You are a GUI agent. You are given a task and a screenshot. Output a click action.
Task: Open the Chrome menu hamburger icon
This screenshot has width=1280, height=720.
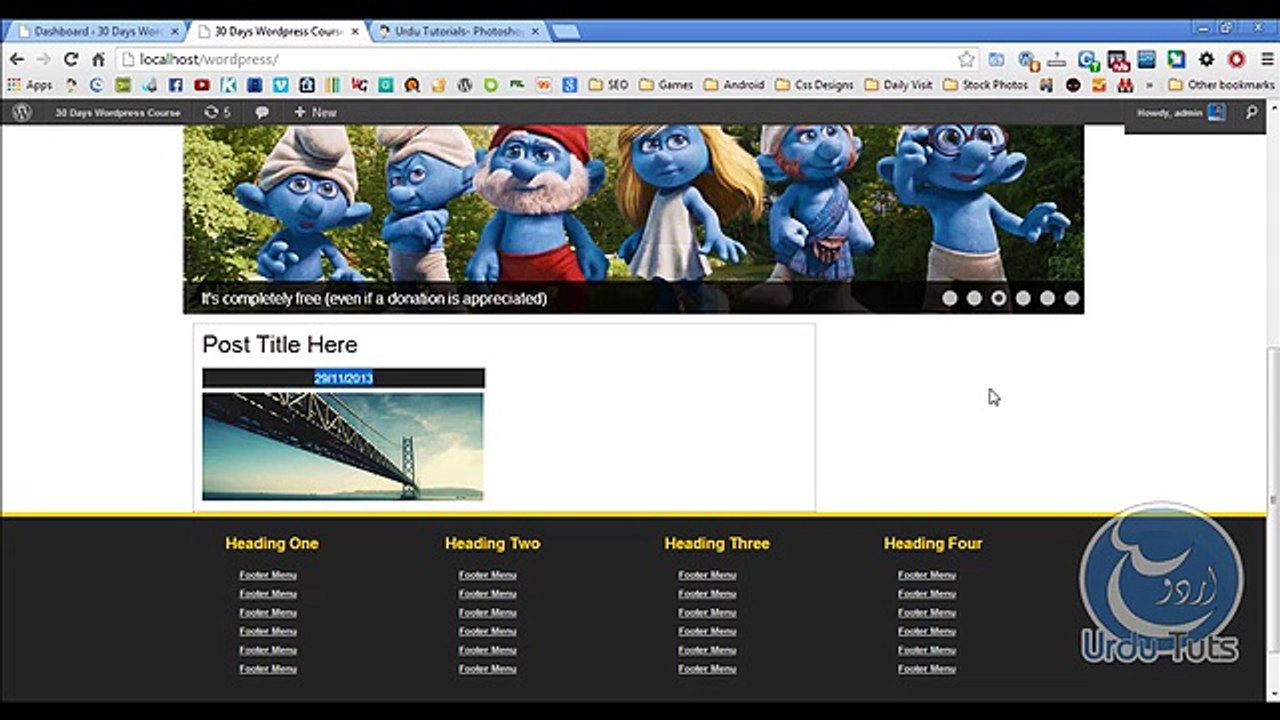1267,59
